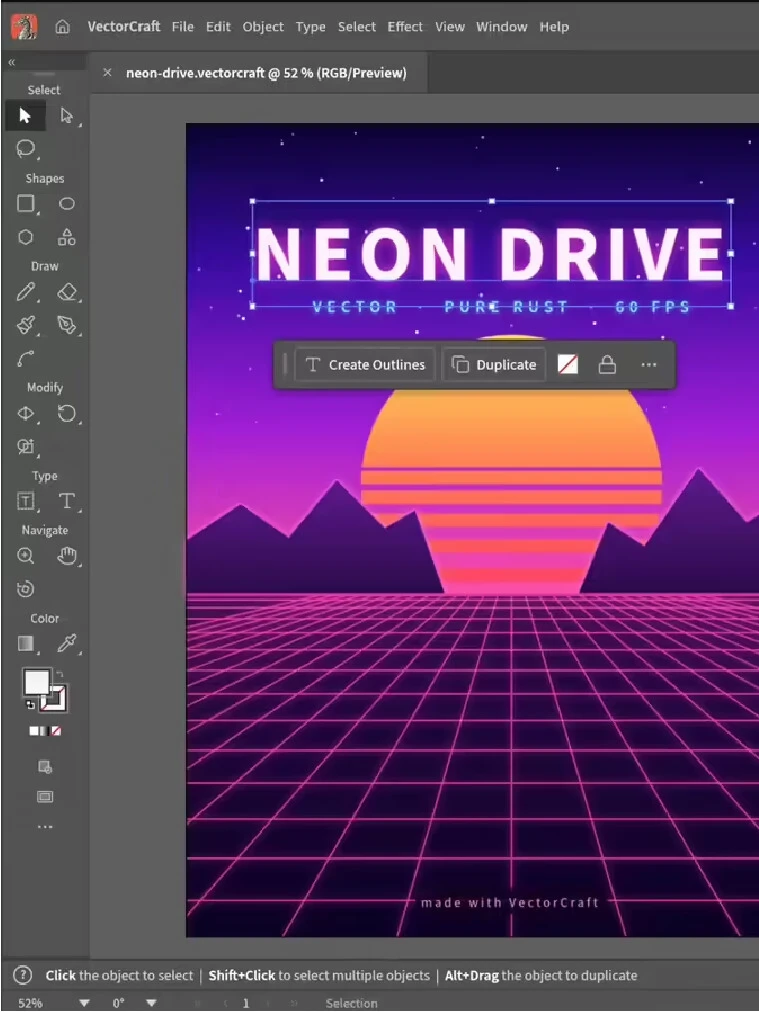Swap fill and stroke colors
This screenshot has width=759, height=1012.
point(59,674)
